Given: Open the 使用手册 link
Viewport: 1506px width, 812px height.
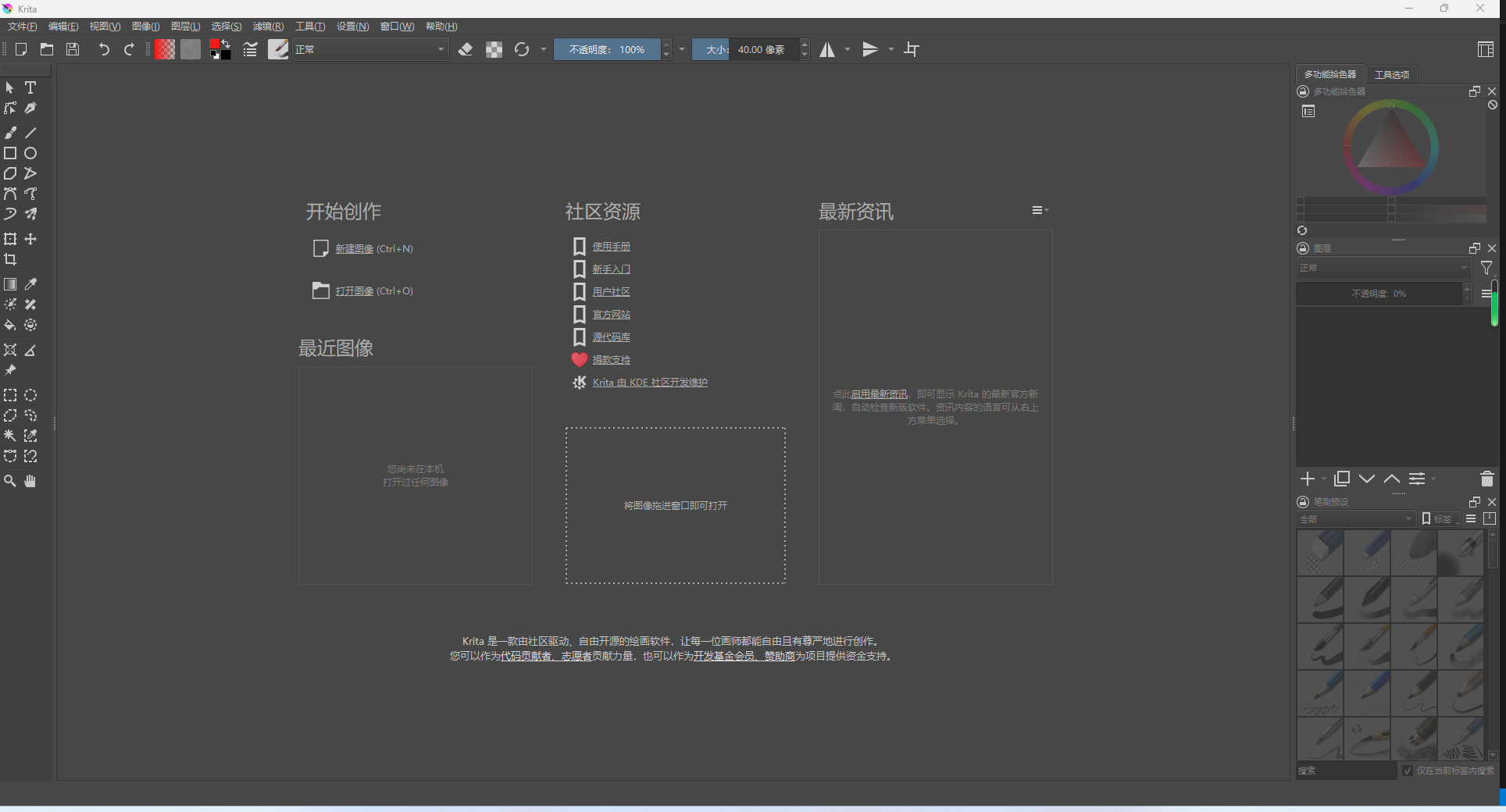Looking at the screenshot, I should pyautogui.click(x=611, y=247).
